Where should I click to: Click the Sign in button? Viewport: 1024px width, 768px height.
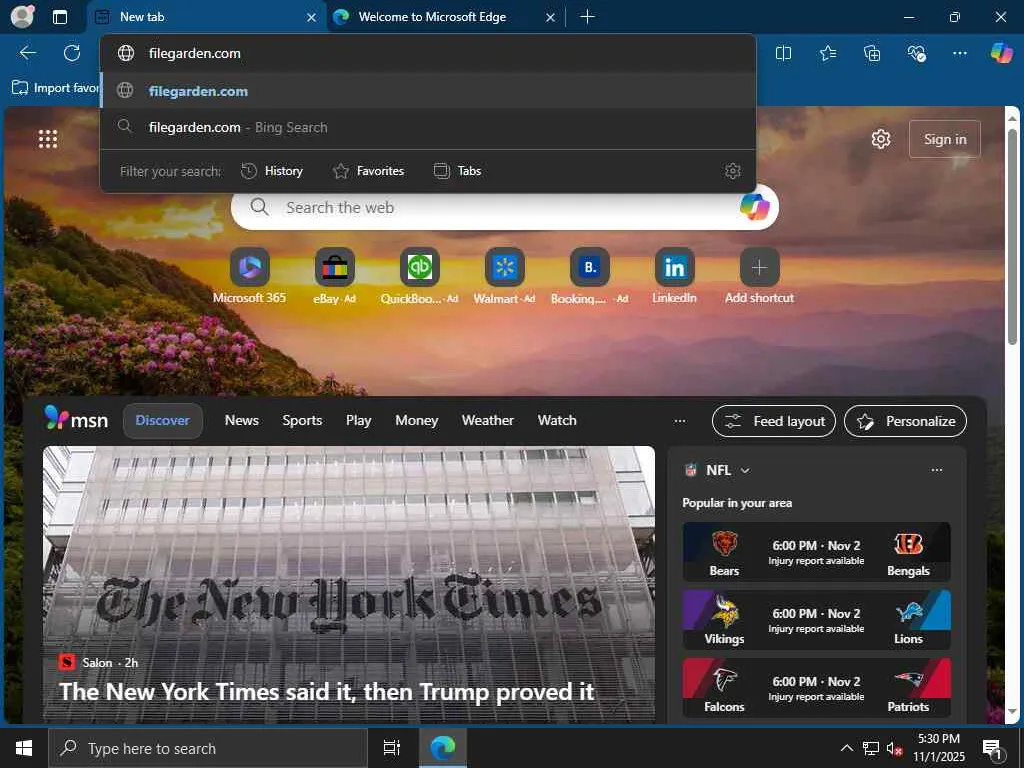pyautogui.click(x=944, y=139)
